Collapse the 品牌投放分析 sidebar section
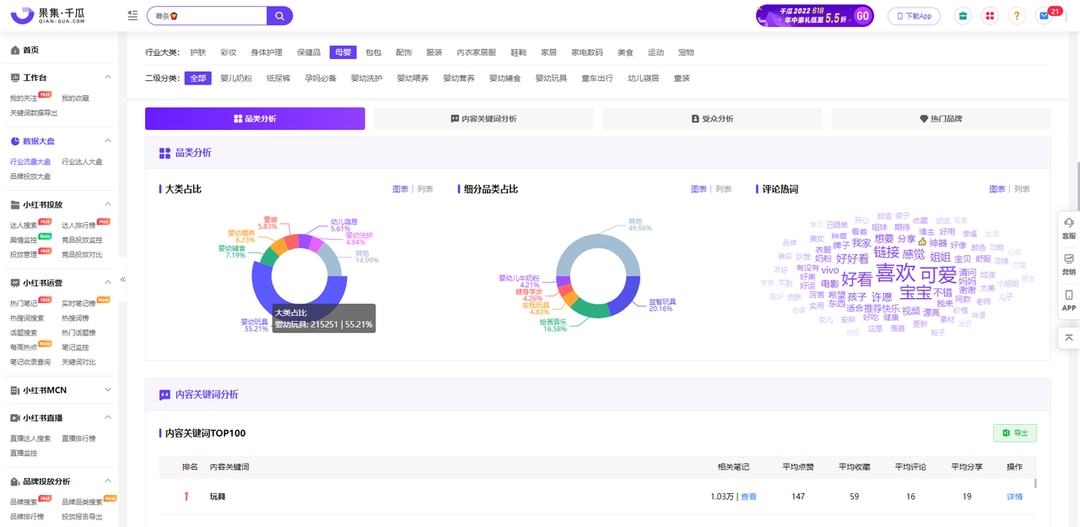The width and height of the screenshot is (1080, 527). (x=108, y=481)
